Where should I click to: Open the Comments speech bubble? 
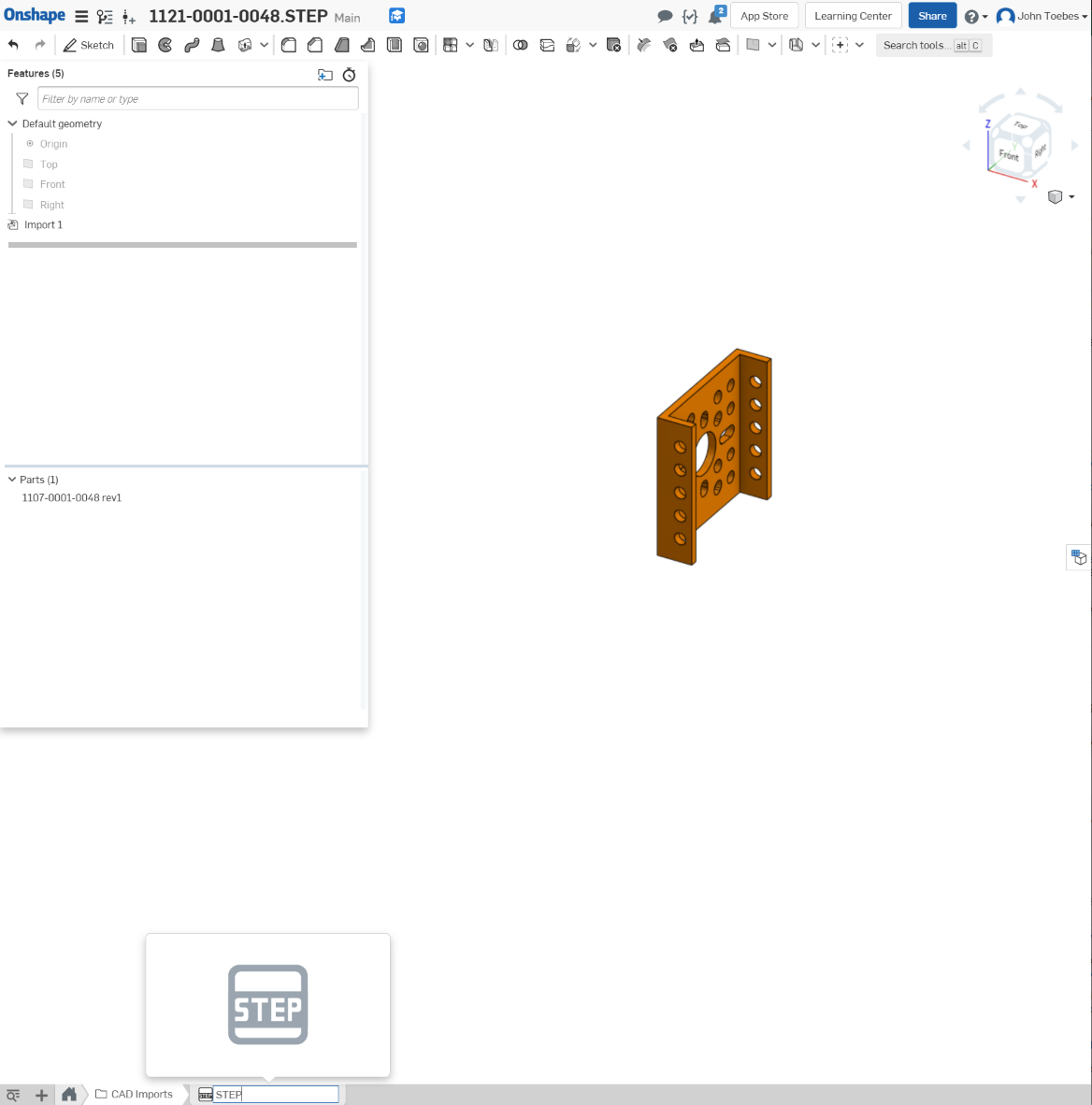point(665,16)
